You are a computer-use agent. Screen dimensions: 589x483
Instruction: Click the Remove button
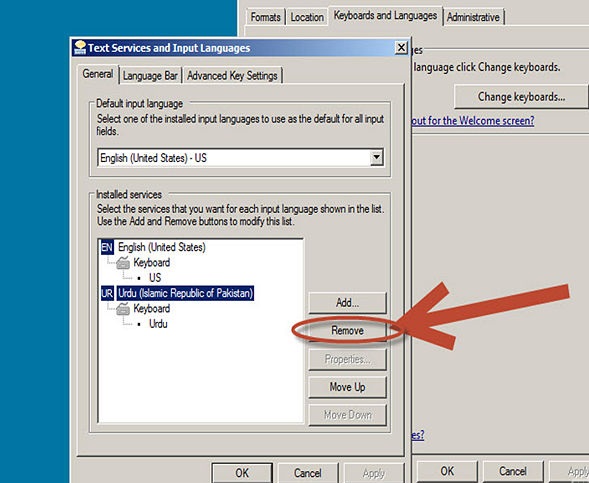click(347, 331)
